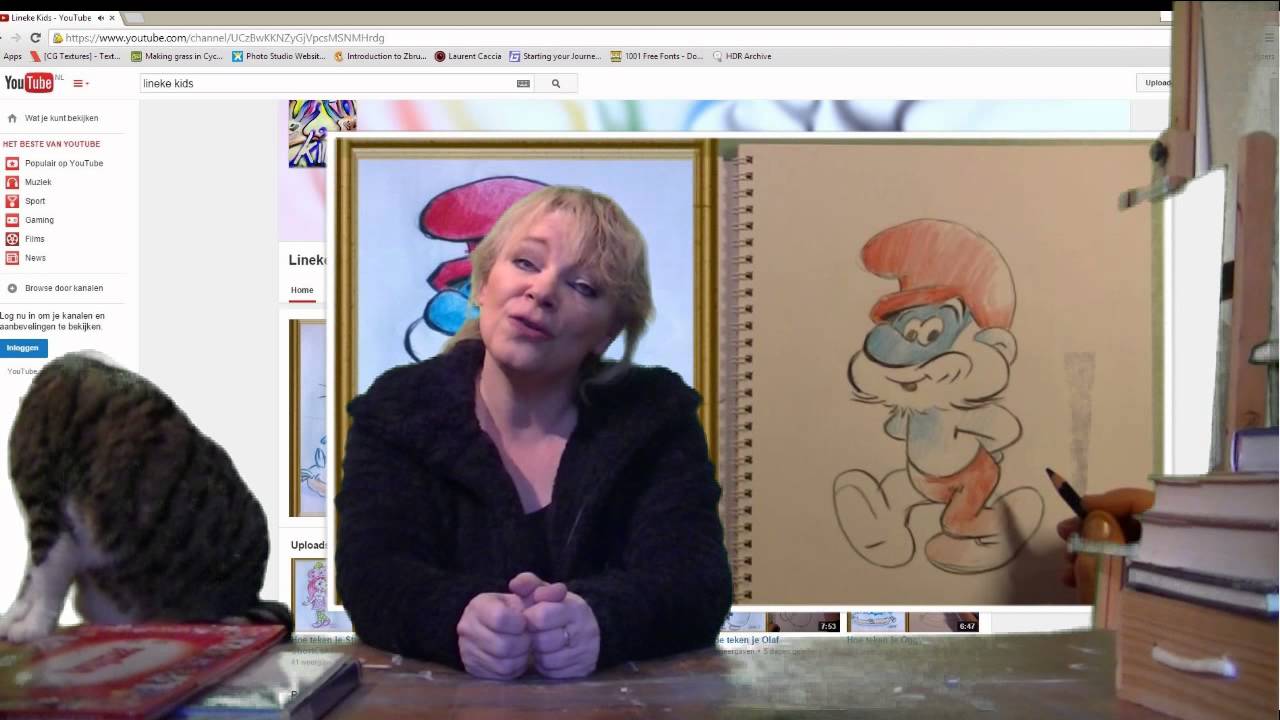The width and height of the screenshot is (1280, 720).
Task: Open the Making grass in Cyc... bookmark
Action: (x=177, y=56)
